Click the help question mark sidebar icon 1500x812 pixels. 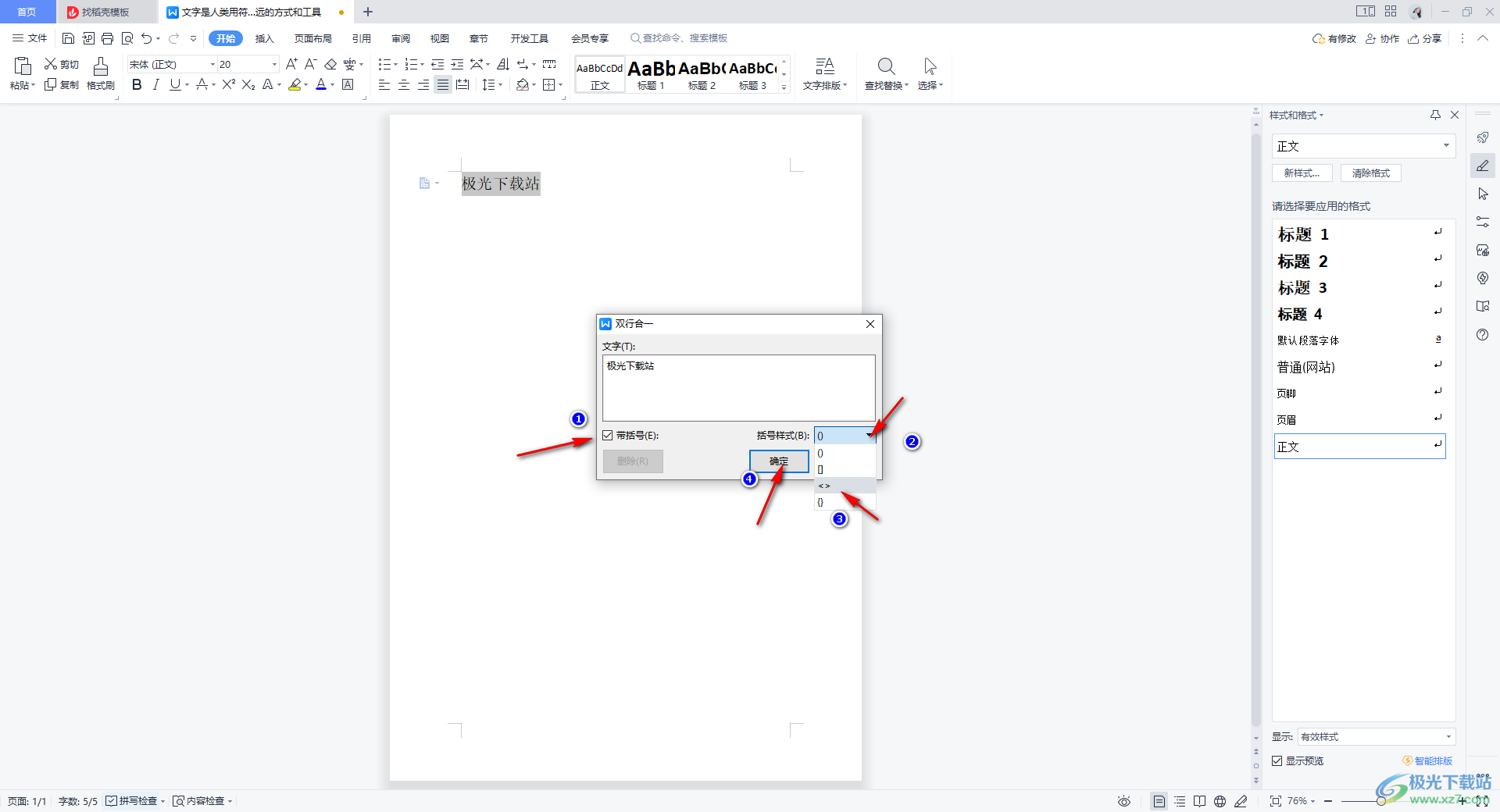[x=1483, y=334]
